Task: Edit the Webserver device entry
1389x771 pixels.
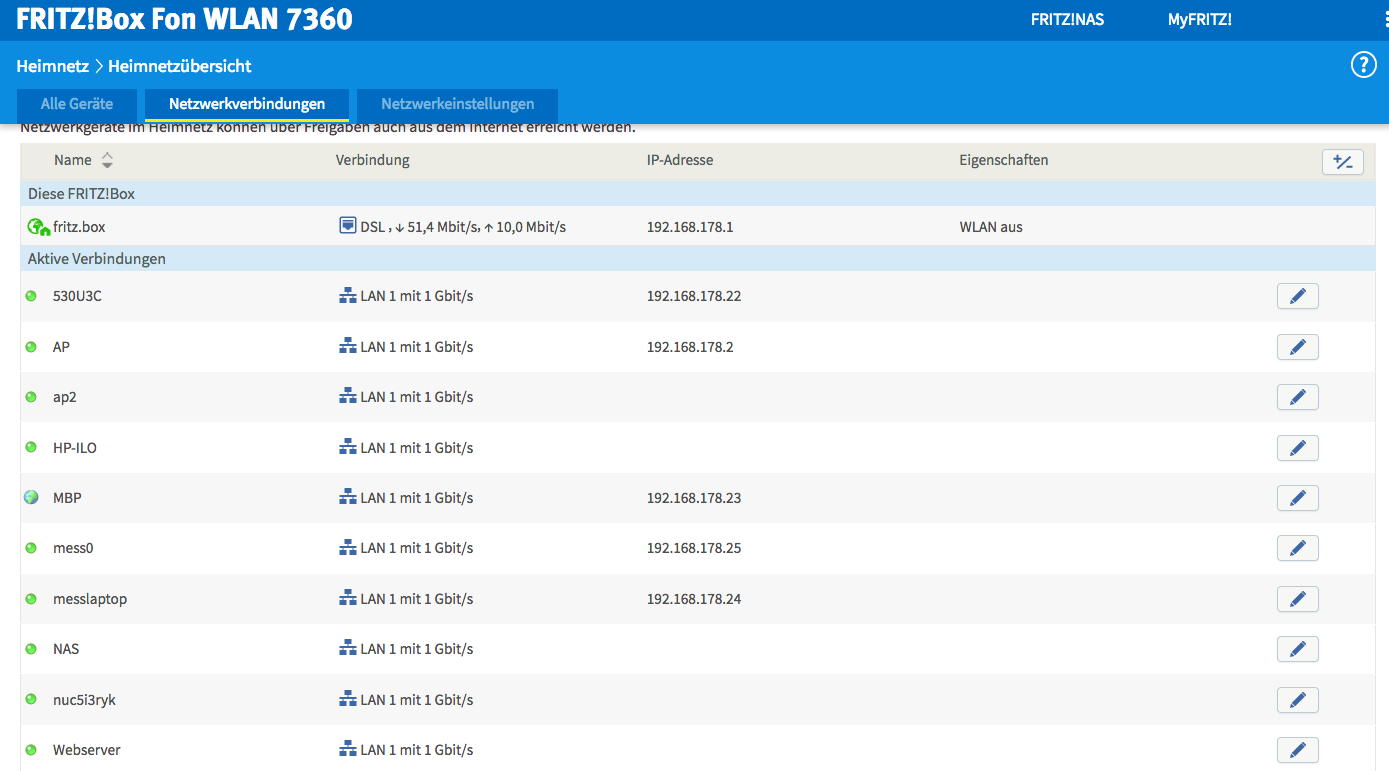Action: coord(1297,750)
